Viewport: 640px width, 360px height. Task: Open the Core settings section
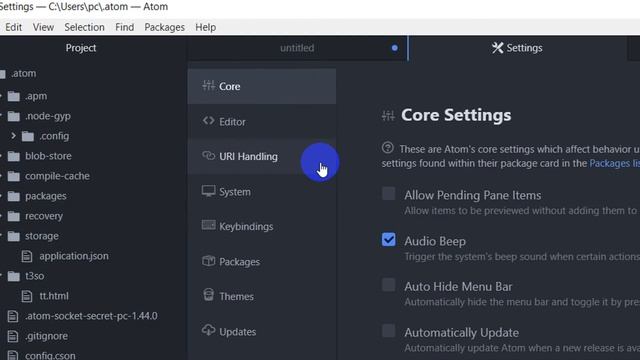coord(262,86)
